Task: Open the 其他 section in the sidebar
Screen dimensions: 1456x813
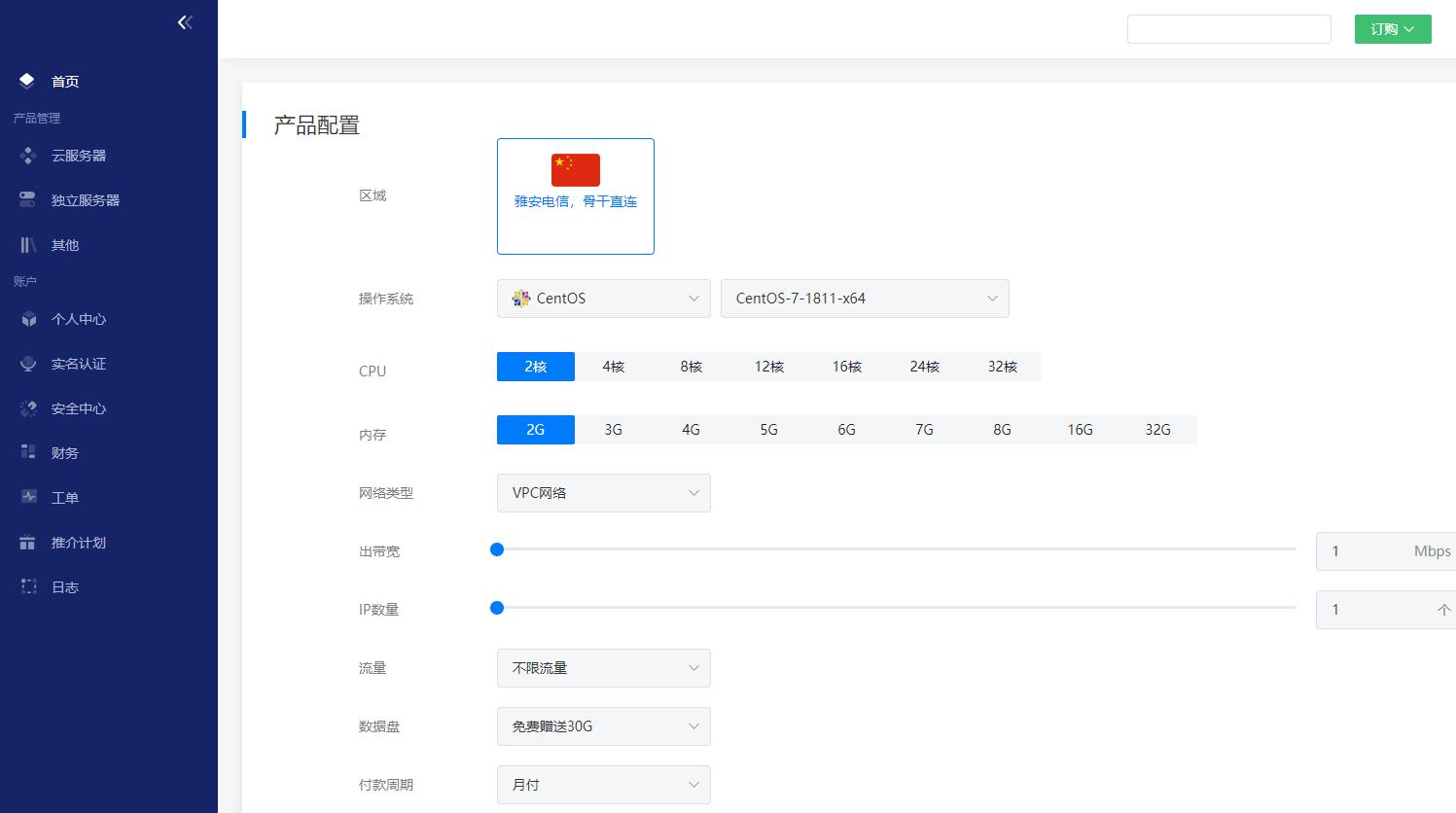Action: tap(27, 244)
